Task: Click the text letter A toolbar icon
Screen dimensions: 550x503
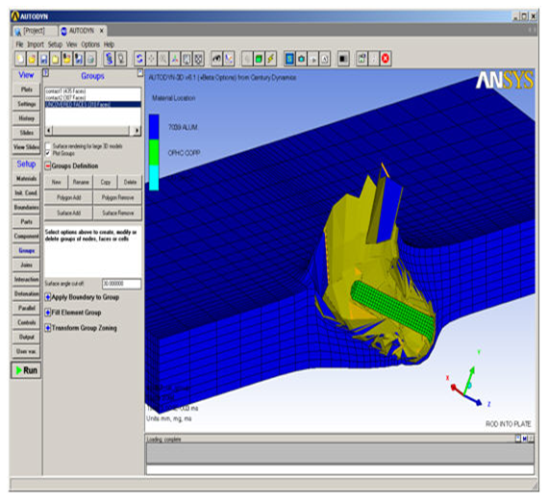Action: click(325, 59)
